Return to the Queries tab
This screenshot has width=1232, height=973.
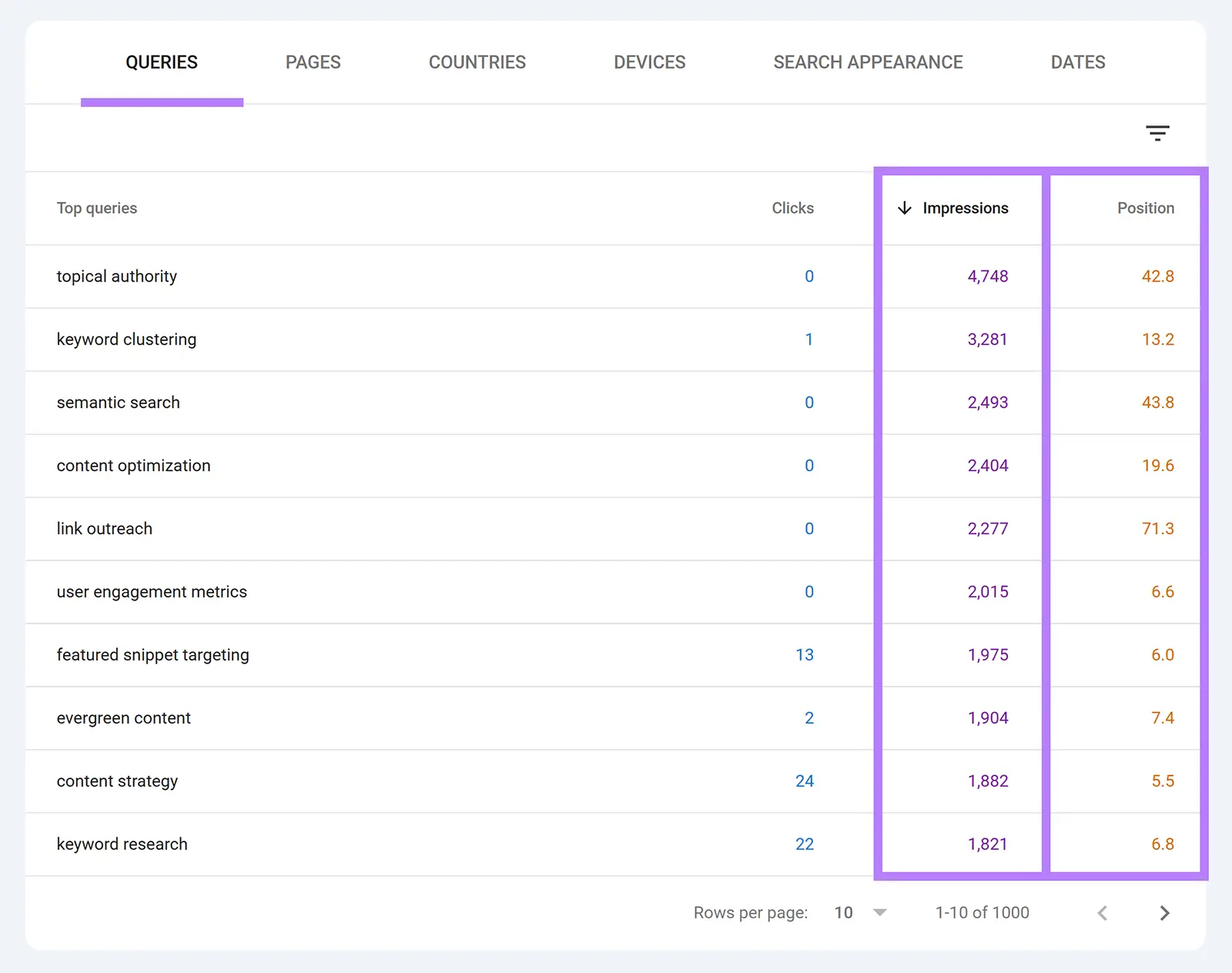tap(162, 62)
